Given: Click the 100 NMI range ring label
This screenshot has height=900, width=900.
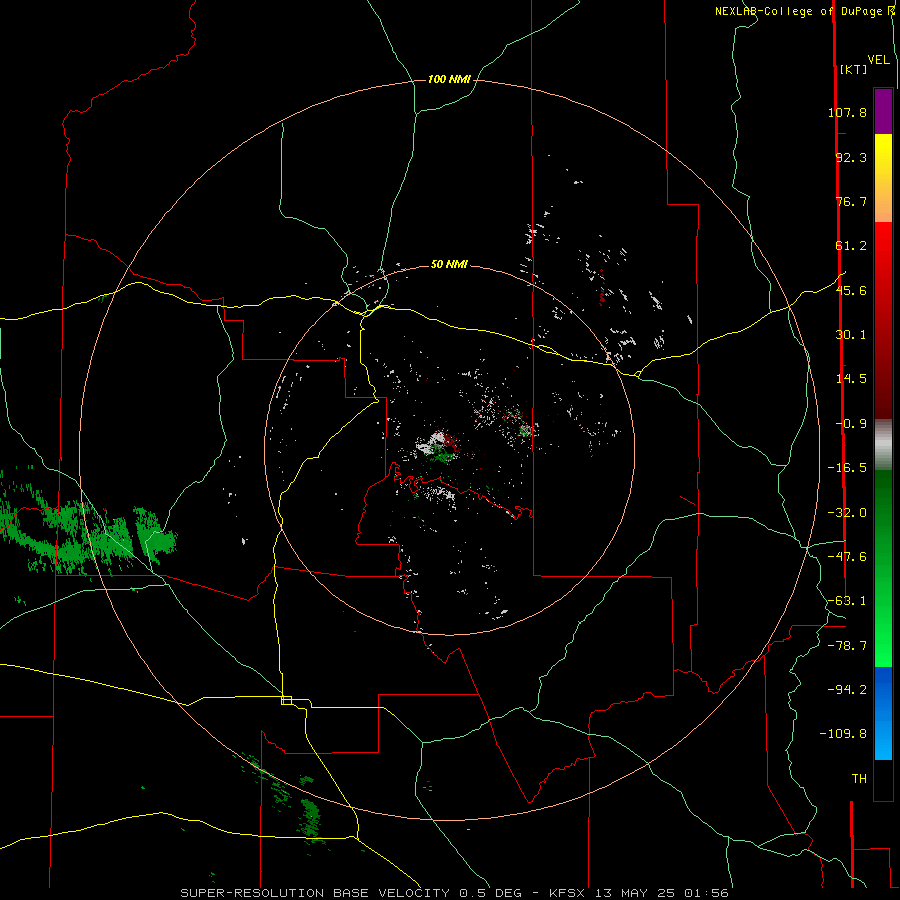Looking at the screenshot, I should coord(449,79).
